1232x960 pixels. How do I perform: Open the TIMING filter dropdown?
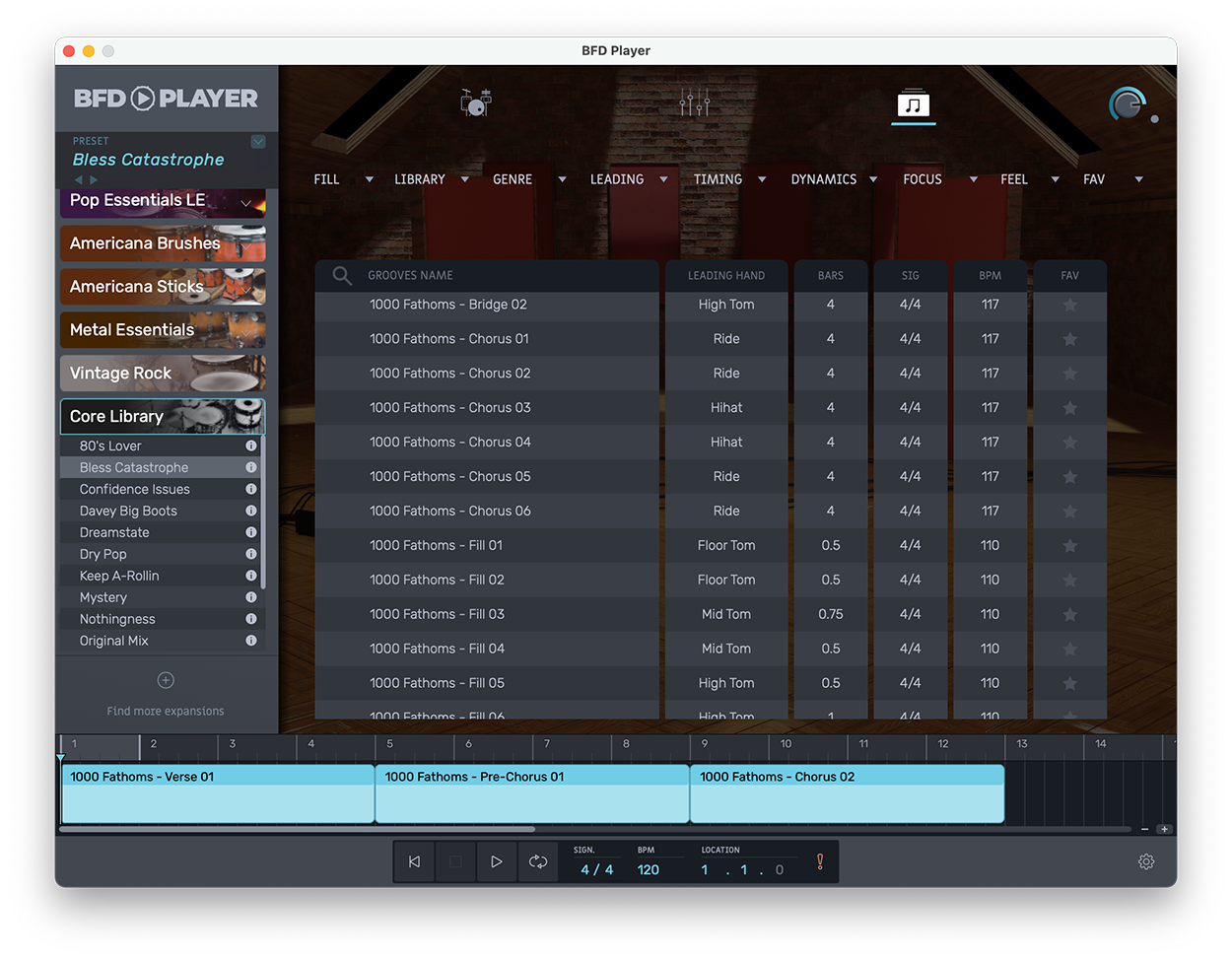coord(762,179)
